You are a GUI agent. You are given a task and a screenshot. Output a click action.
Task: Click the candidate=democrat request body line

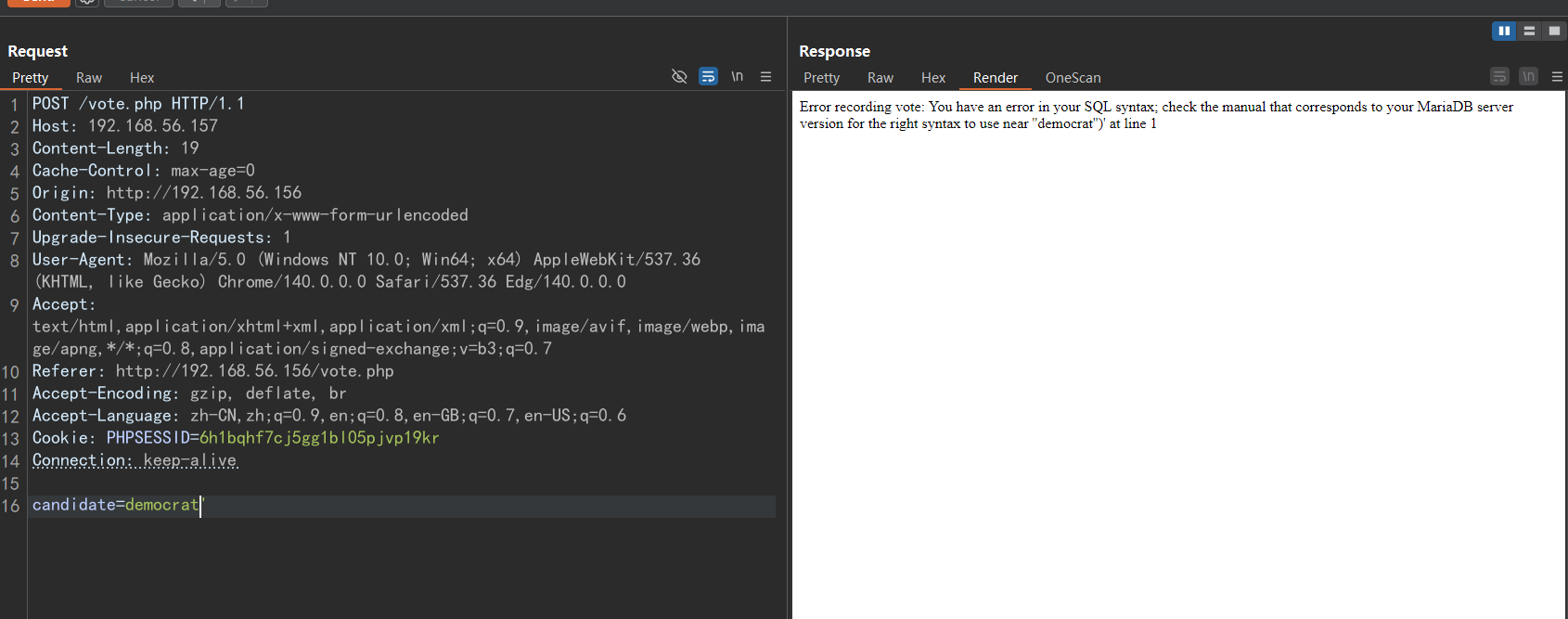tap(116, 505)
